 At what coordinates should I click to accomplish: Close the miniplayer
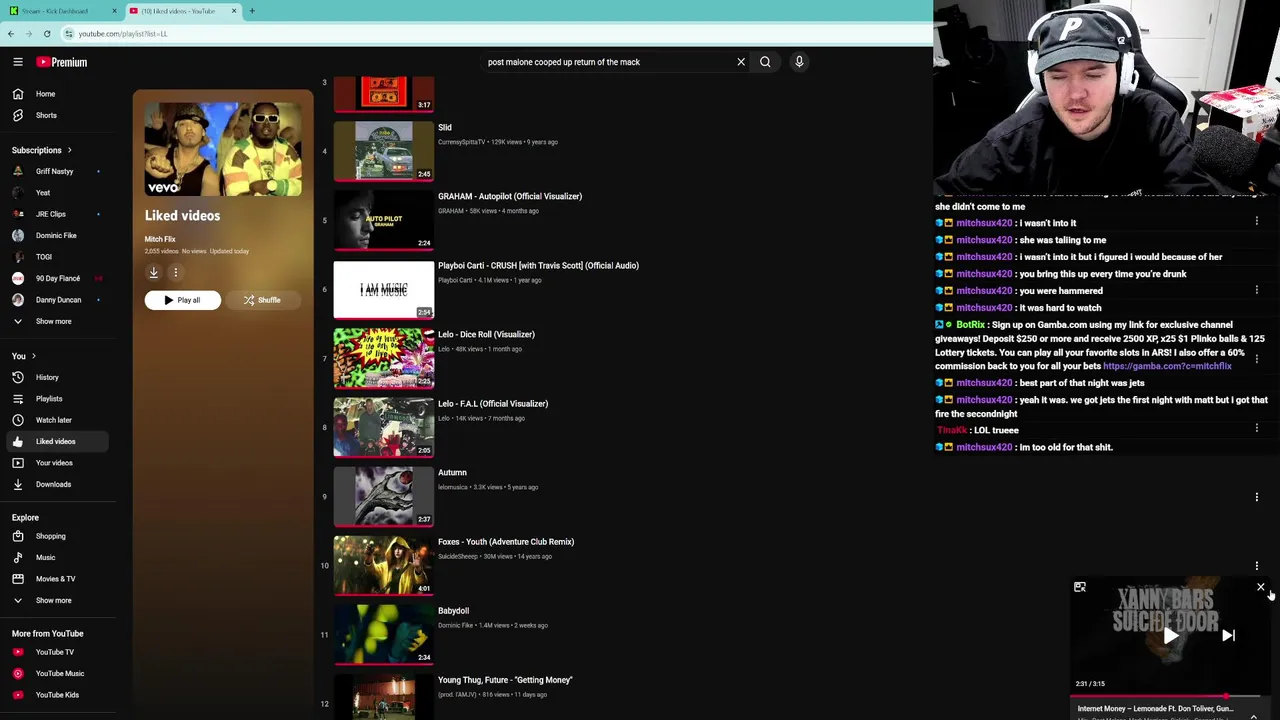(x=1260, y=587)
